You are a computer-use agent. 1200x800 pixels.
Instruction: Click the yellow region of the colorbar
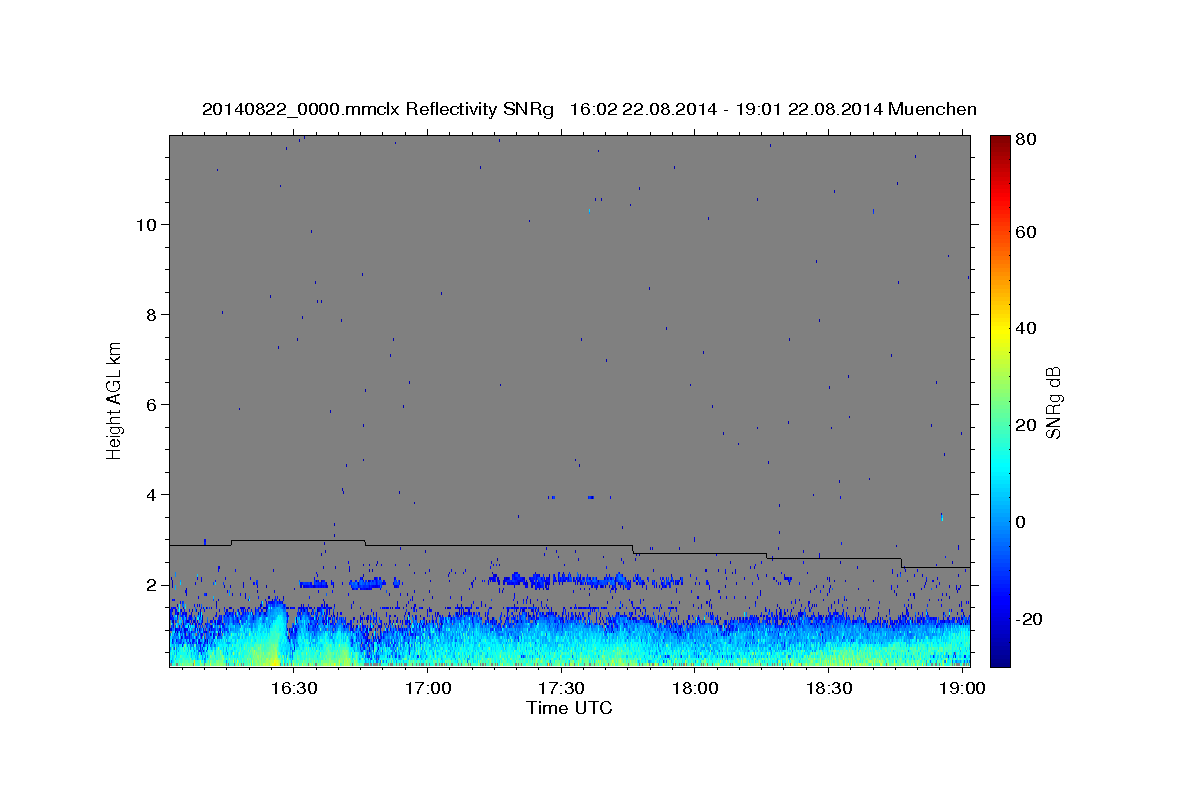pos(1000,330)
